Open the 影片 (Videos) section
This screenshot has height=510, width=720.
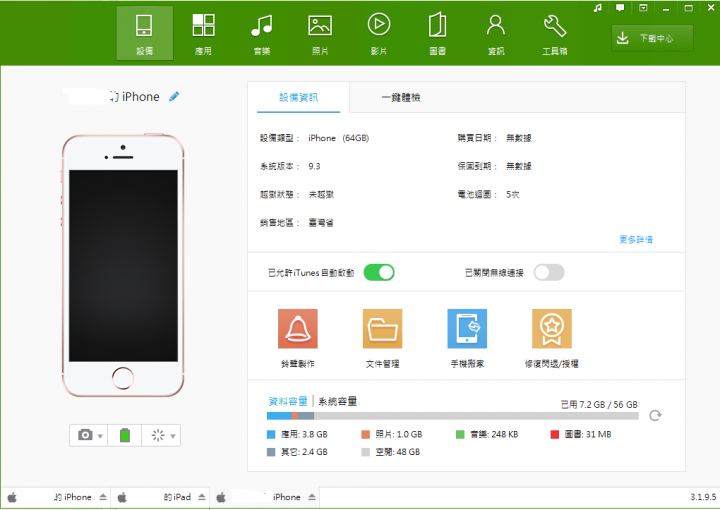[379, 33]
